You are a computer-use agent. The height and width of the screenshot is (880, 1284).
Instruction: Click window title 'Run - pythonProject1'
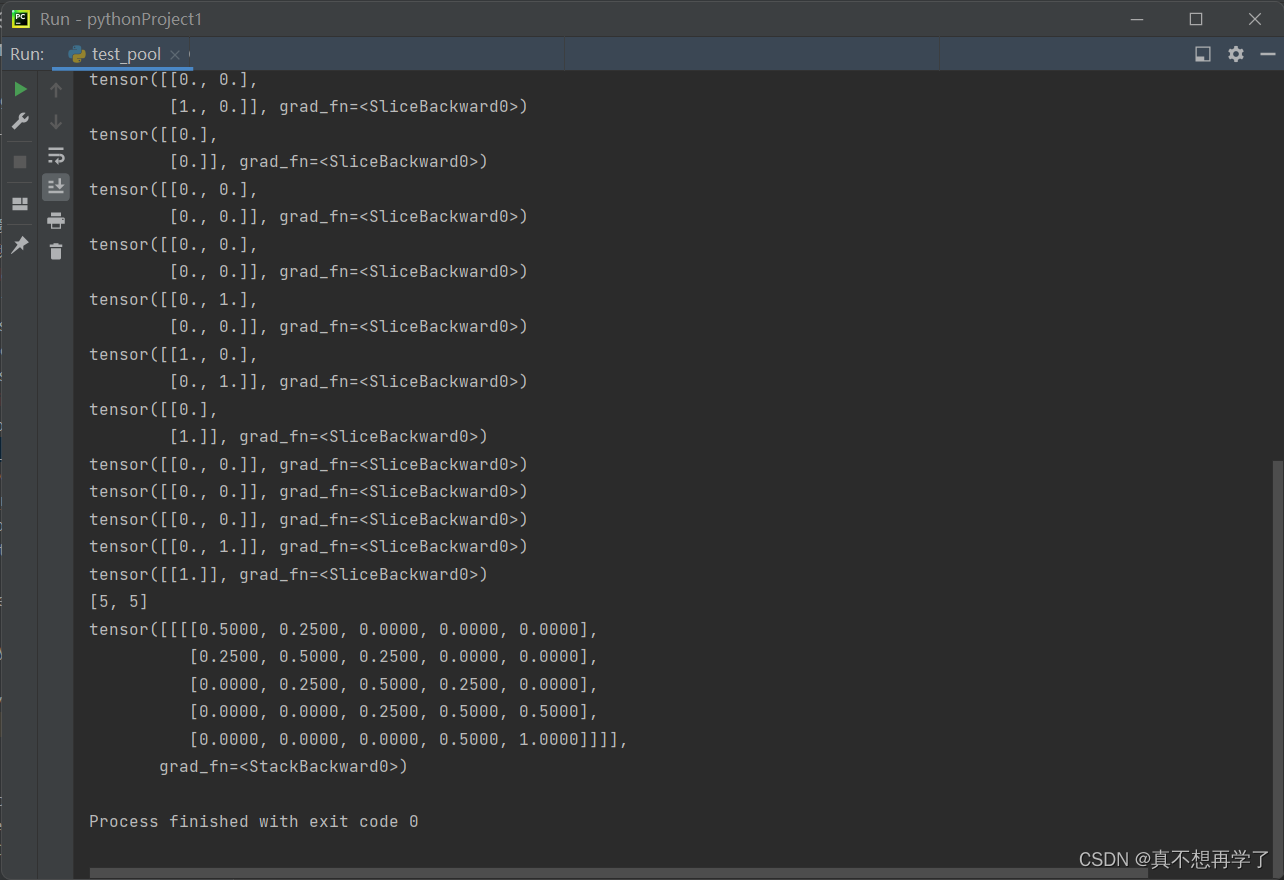121,19
